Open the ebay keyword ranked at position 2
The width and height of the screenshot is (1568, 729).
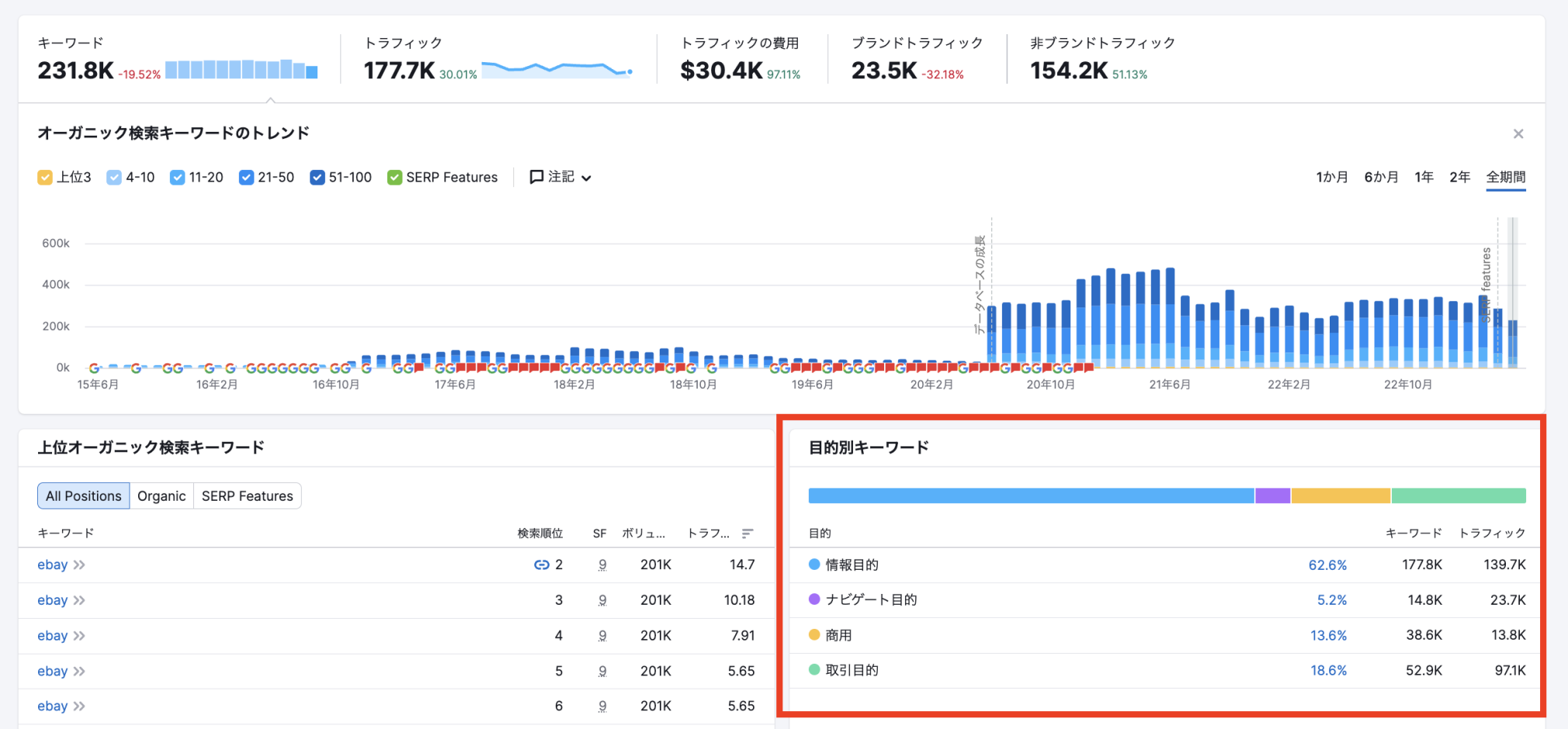click(52, 564)
